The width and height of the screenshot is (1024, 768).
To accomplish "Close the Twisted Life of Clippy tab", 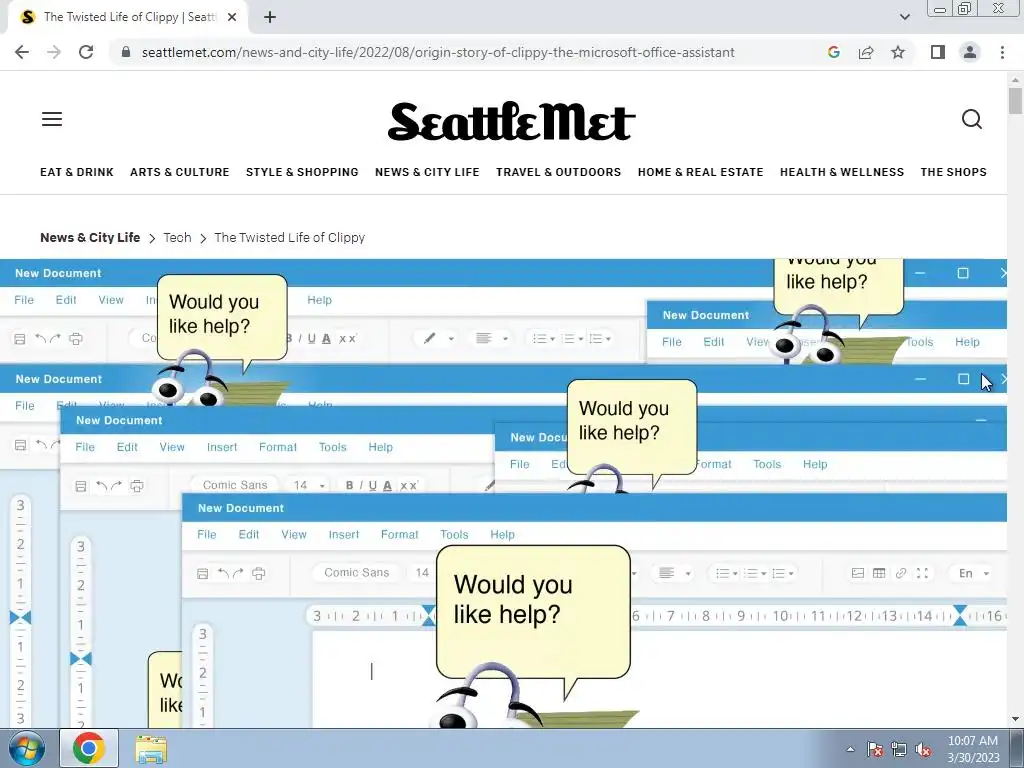I will click(x=232, y=17).
